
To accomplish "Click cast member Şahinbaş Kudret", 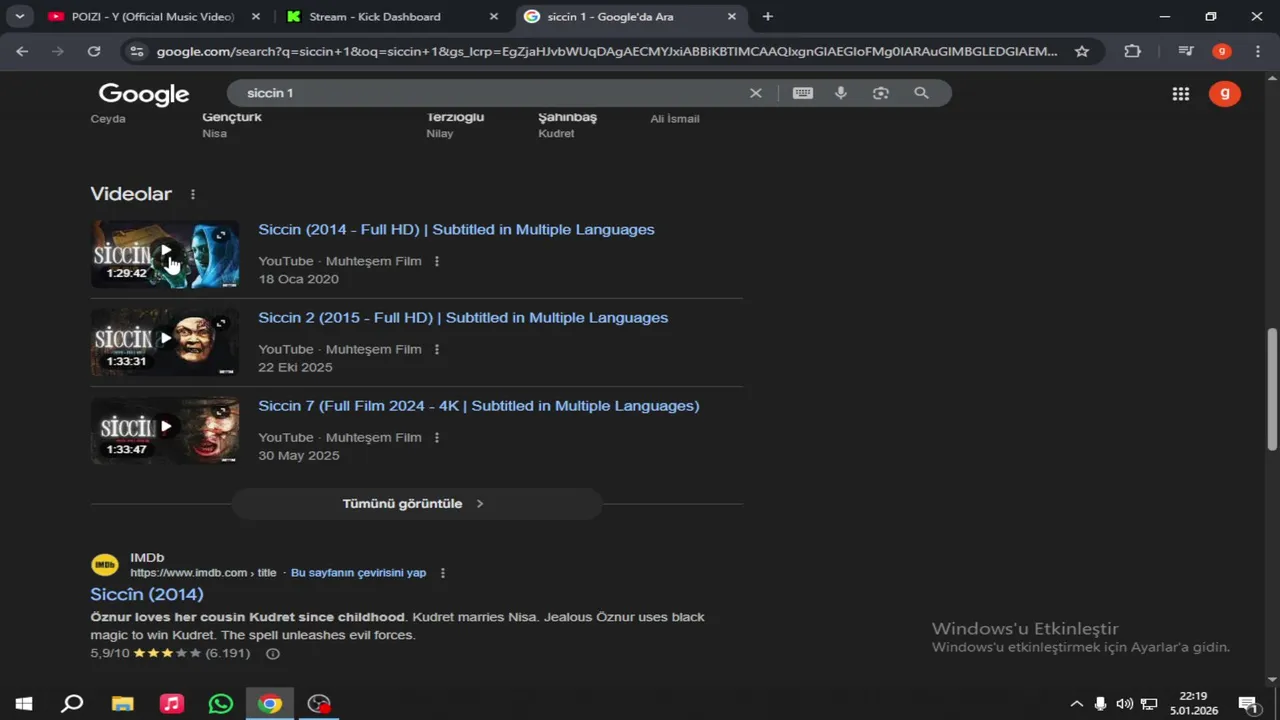I will (x=567, y=125).
